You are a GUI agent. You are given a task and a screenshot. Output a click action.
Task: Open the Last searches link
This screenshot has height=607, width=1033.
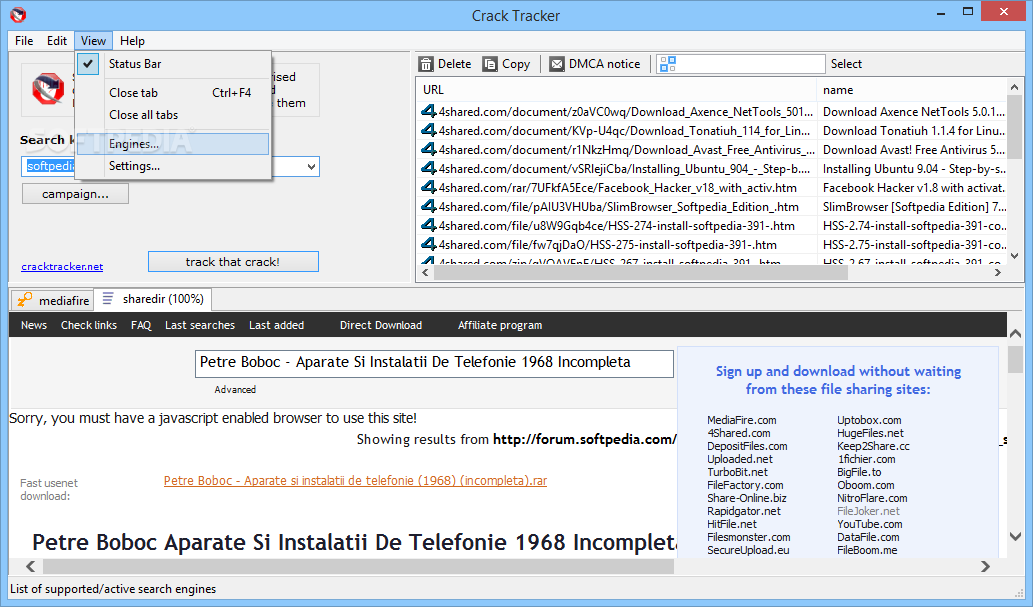point(200,325)
